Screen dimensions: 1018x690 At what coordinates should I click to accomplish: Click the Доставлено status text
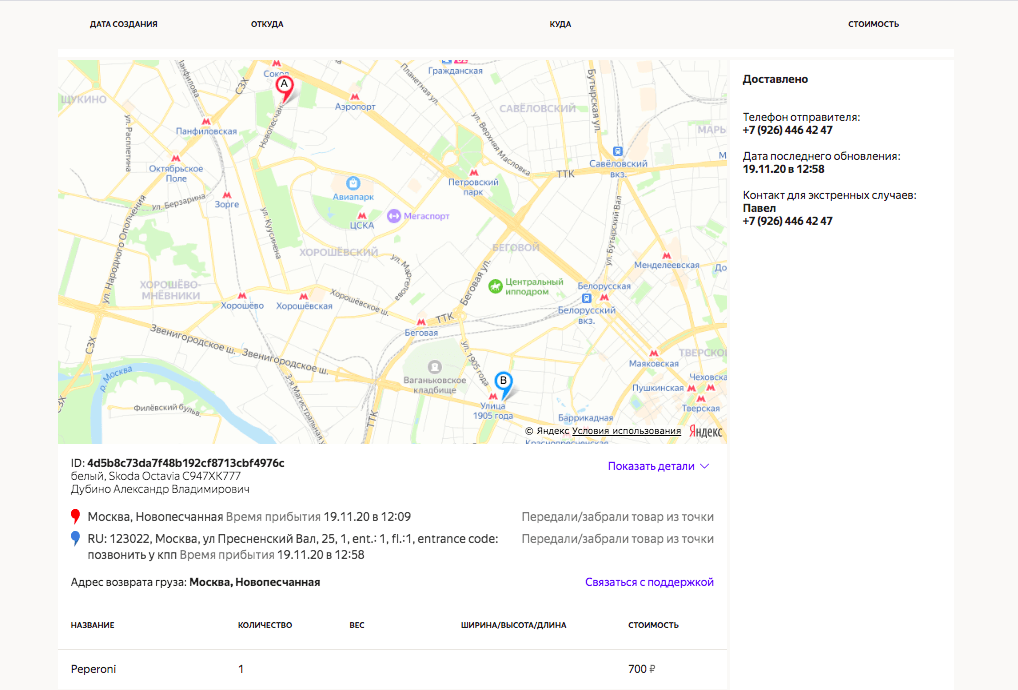pos(775,79)
